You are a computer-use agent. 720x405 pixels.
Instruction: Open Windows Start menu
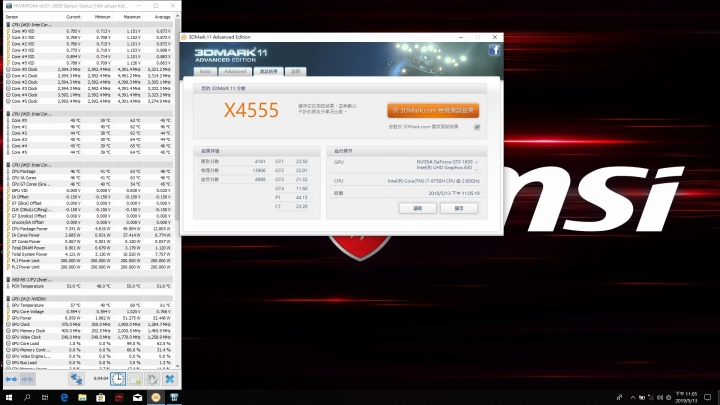(x=8, y=398)
